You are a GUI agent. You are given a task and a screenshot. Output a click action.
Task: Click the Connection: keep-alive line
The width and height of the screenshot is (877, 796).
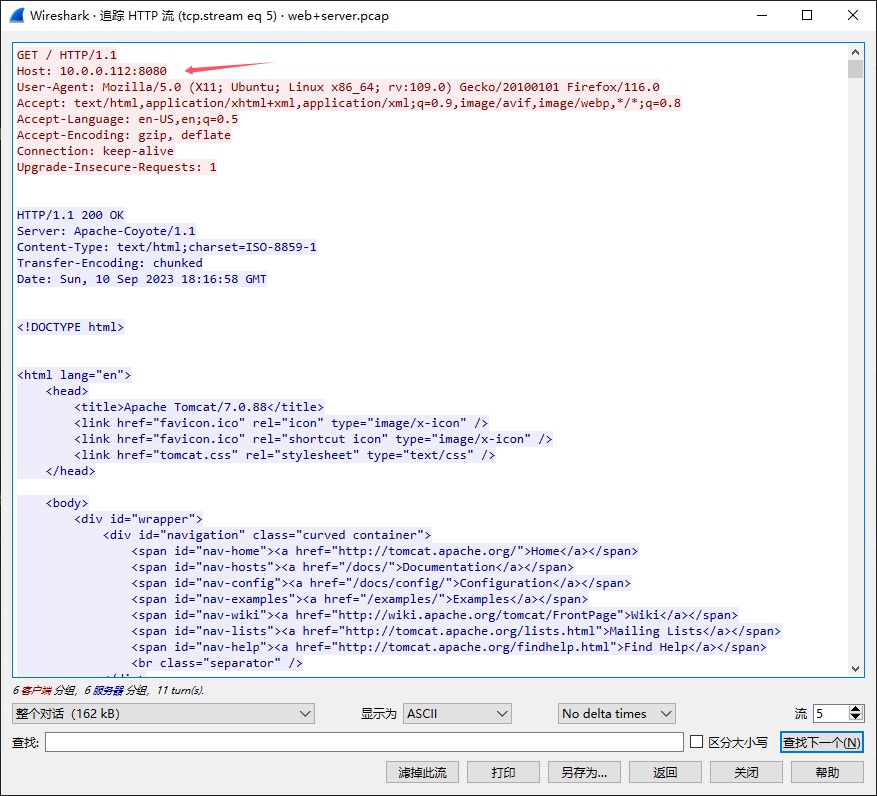pos(95,151)
